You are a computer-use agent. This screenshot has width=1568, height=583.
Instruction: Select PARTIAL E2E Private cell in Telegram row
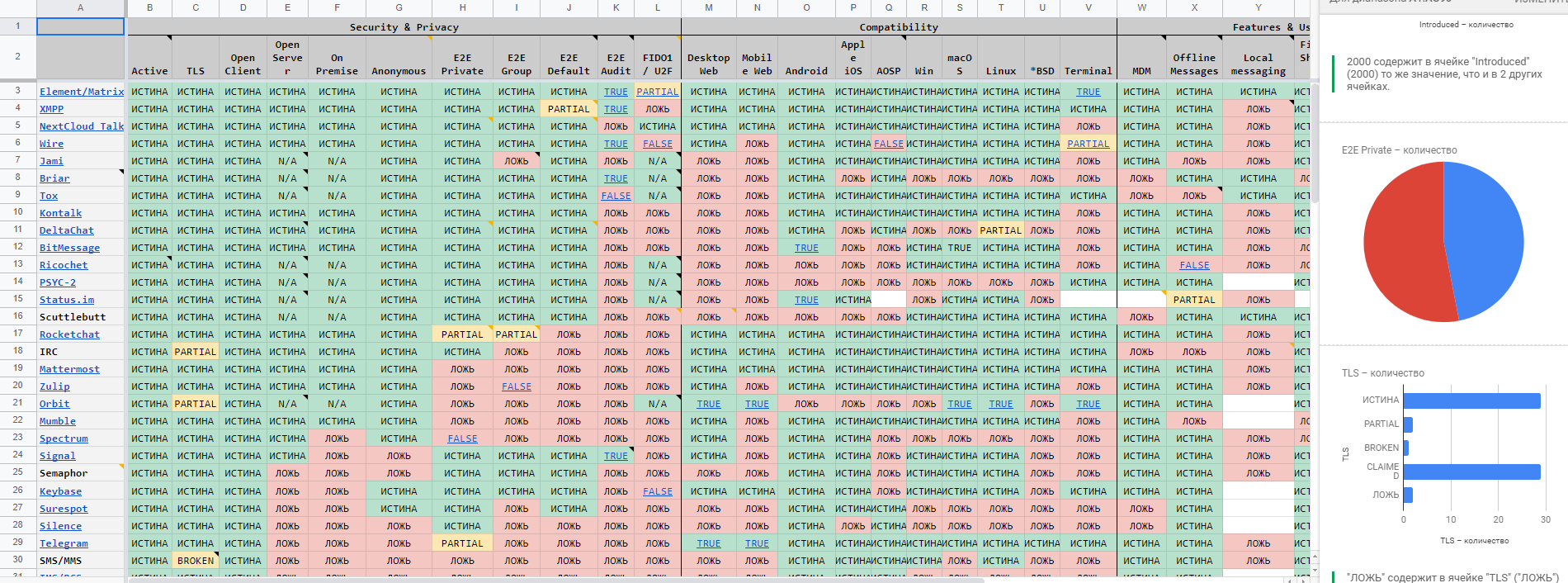coord(462,543)
